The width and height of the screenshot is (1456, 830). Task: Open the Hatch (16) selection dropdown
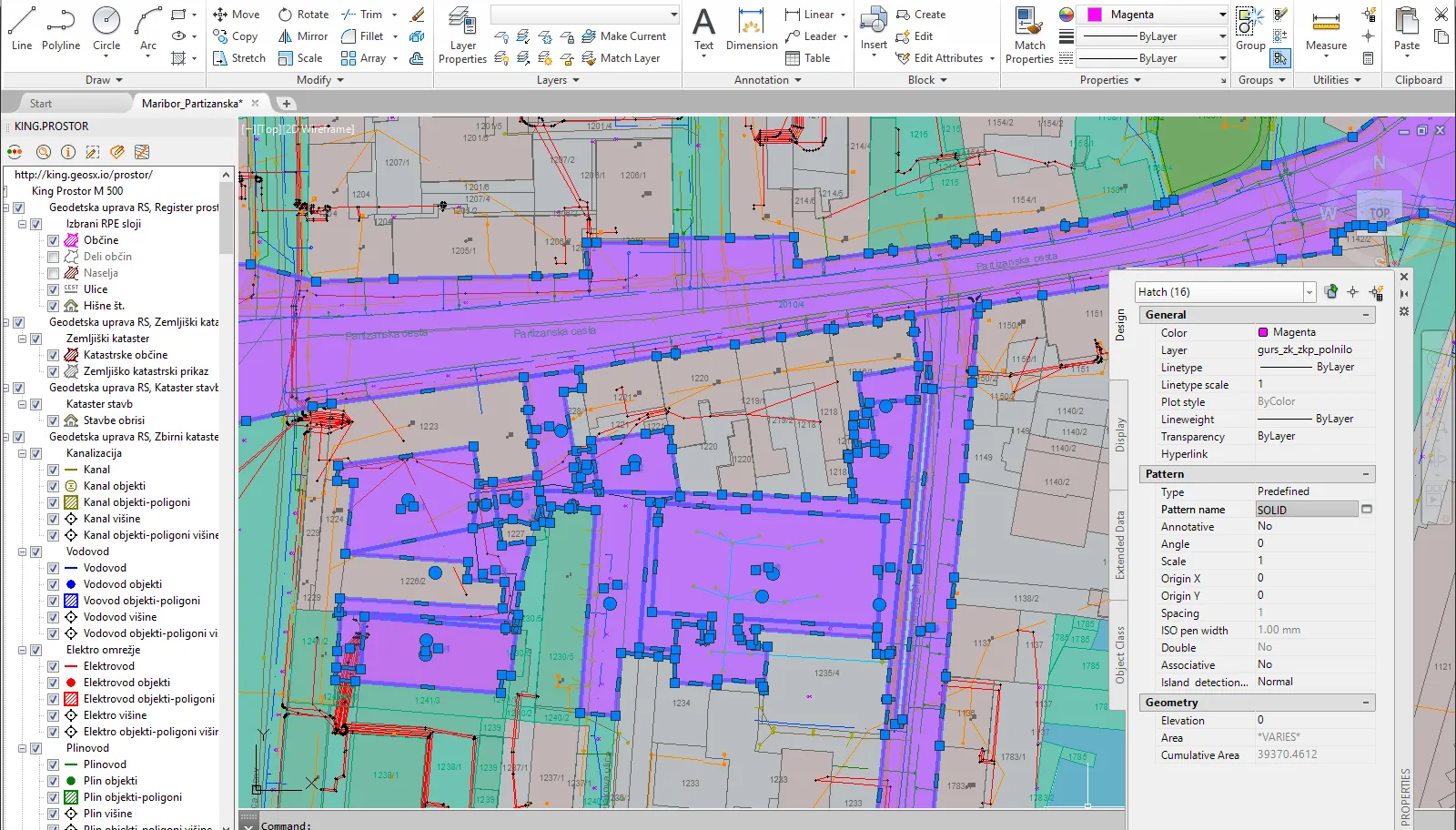point(1309,292)
